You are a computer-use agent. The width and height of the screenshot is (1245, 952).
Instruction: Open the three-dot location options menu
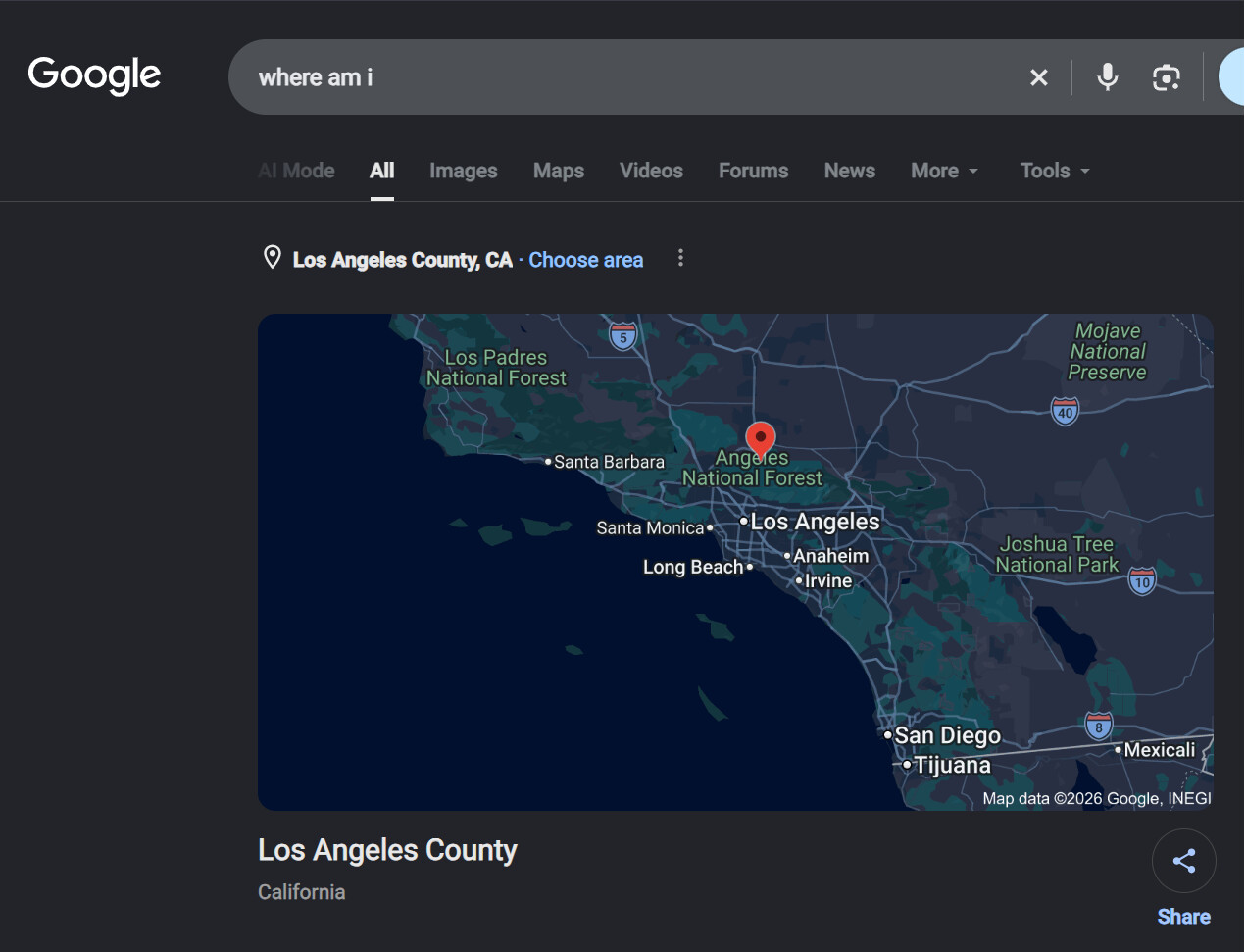(680, 258)
